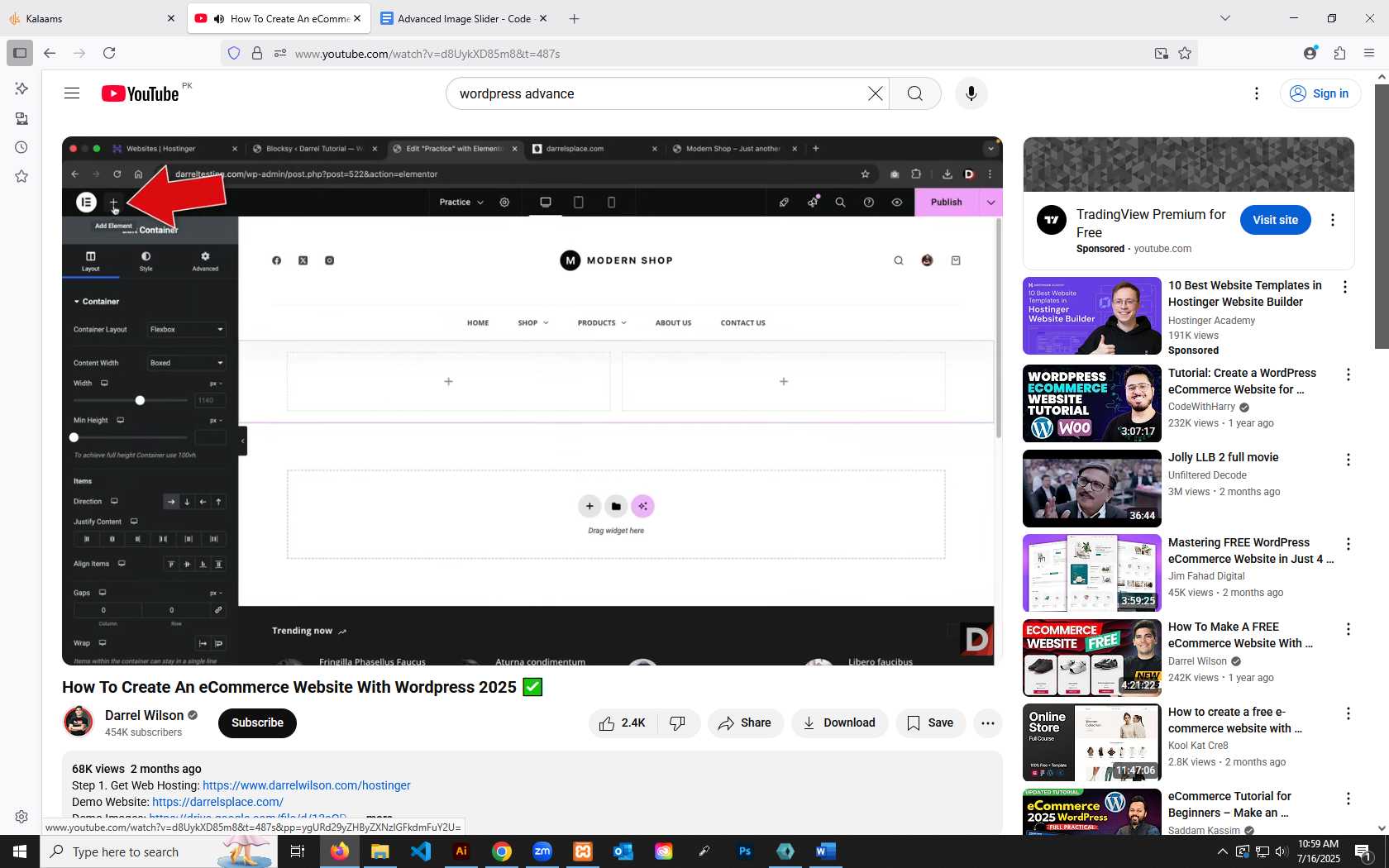Open the Windows Start menu
This screenshot has height=868, width=1389.
pos(20,851)
